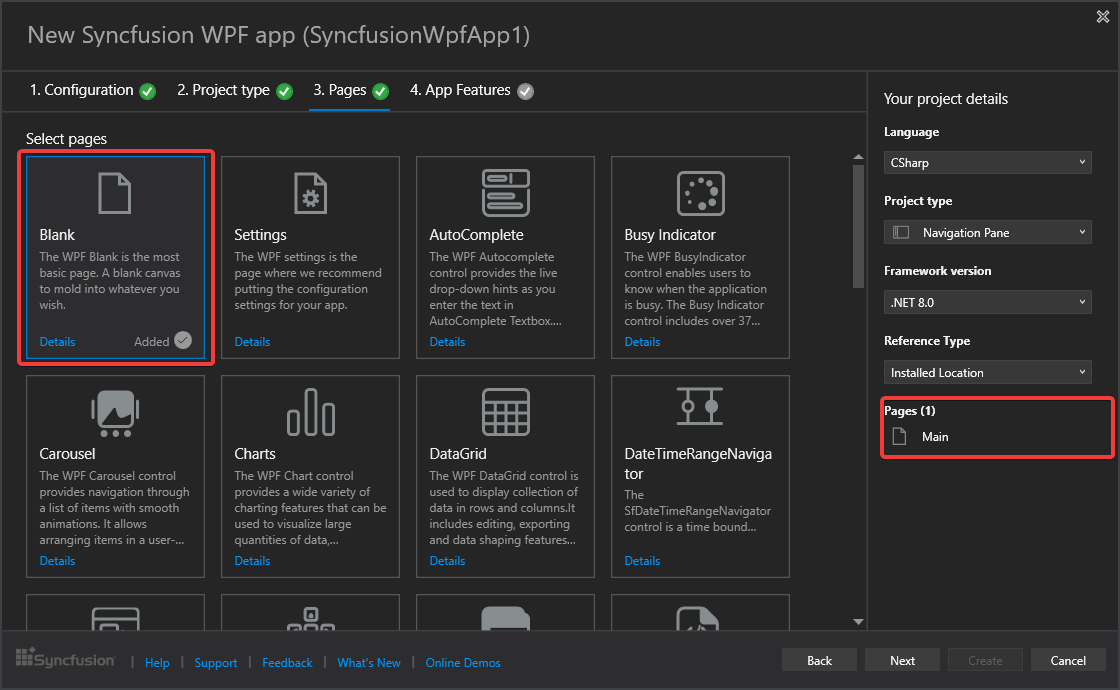
Task: Expand the Project type Navigation Pane dropdown
Action: 987,232
